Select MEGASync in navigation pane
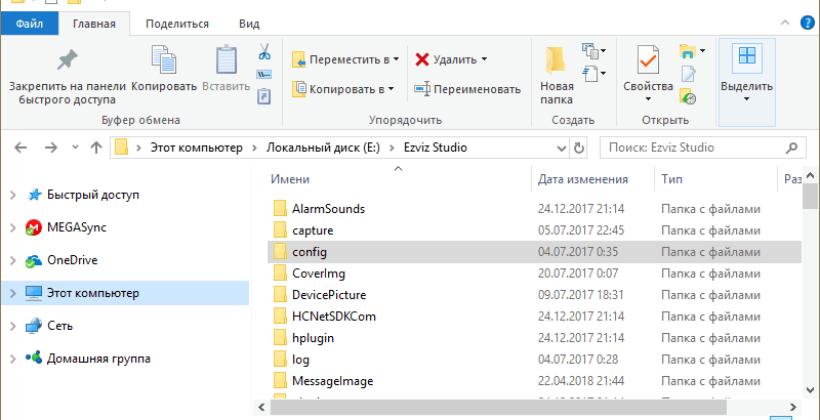 65,228
